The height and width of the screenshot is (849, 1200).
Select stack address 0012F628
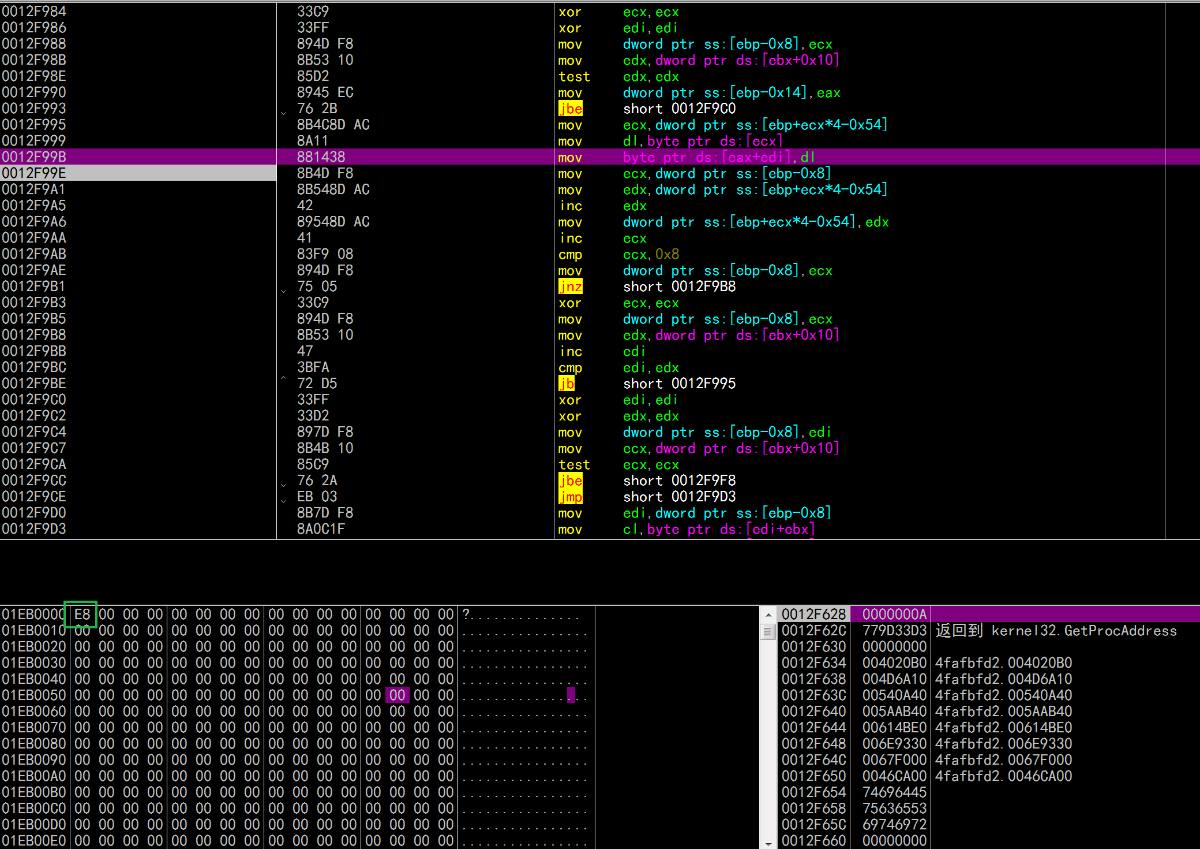(814, 614)
